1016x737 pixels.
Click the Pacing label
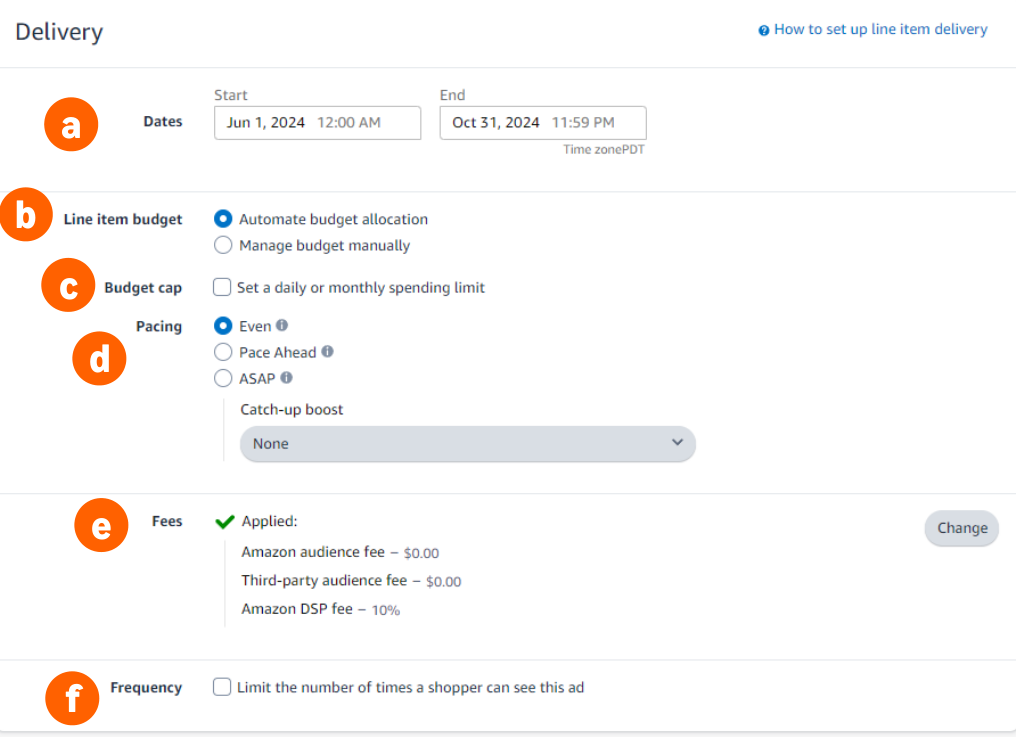159,326
